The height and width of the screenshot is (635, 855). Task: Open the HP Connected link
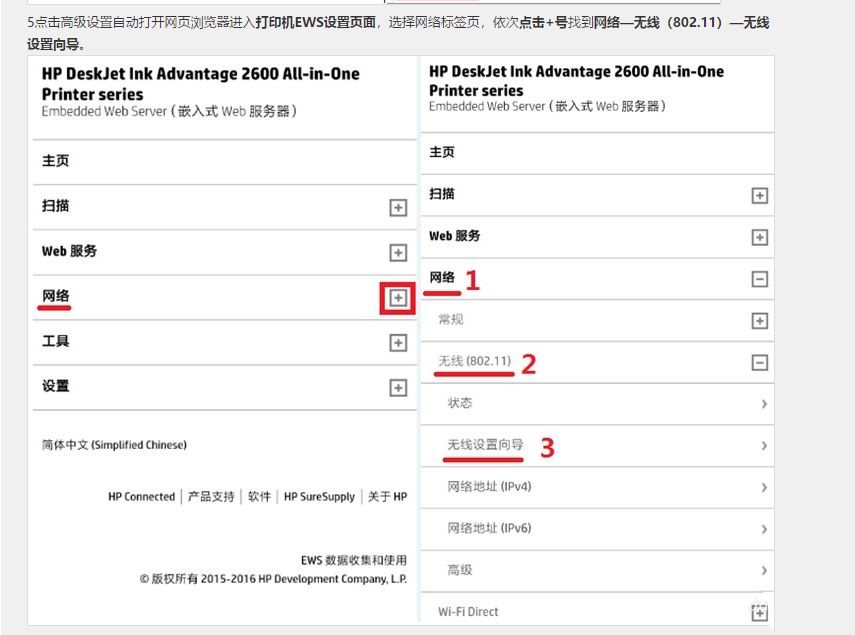tap(142, 497)
